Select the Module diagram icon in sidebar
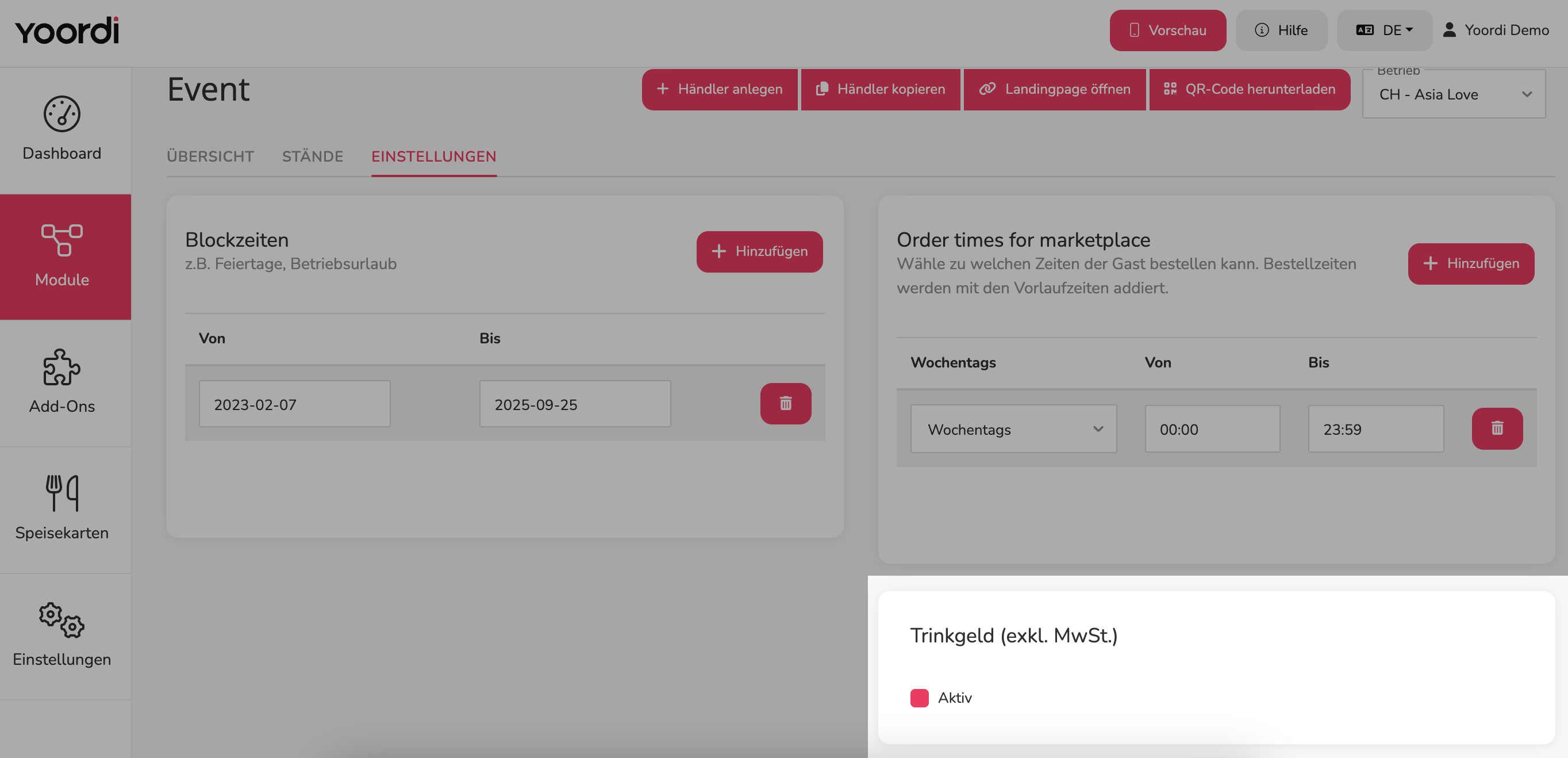 click(62, 240)
